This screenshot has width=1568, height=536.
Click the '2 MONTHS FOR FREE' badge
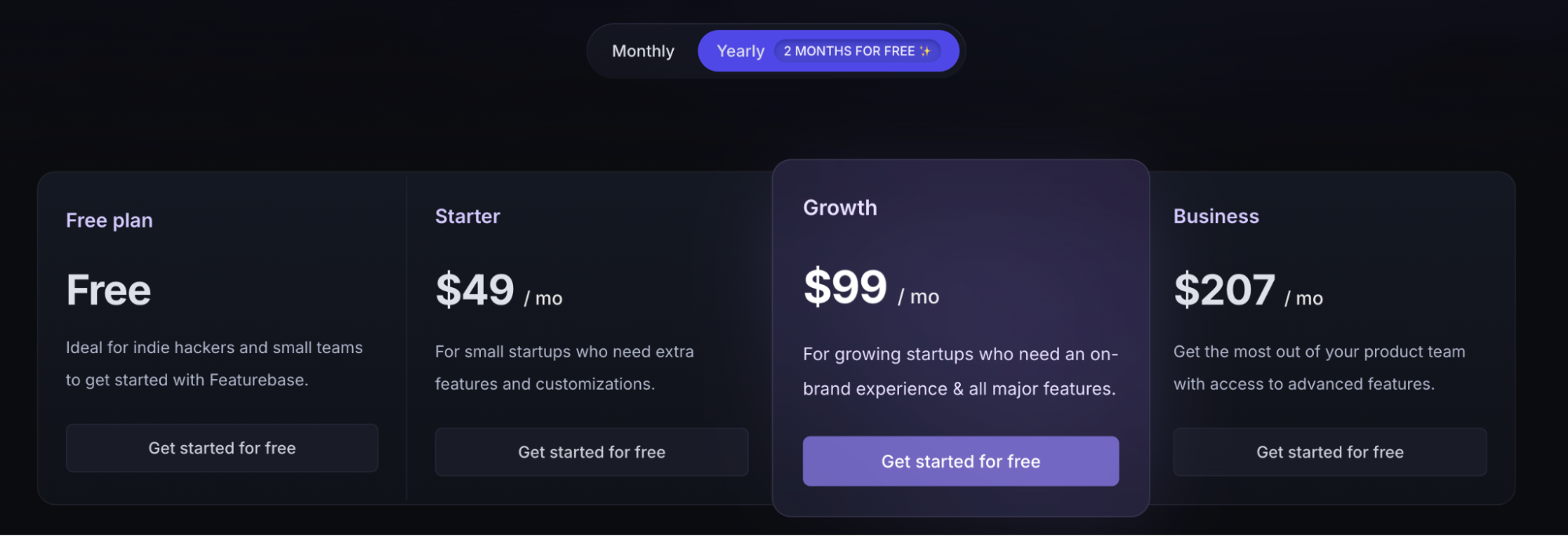(x=857, y=50)
